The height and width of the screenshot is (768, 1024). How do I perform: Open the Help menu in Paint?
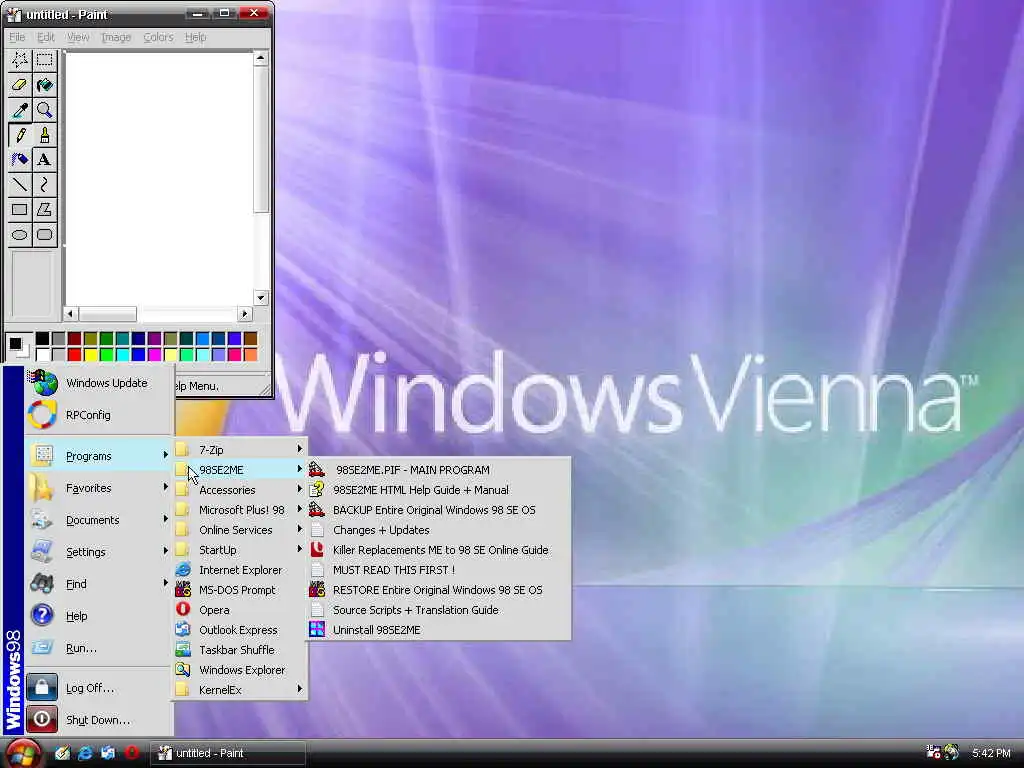pos(195,37)
